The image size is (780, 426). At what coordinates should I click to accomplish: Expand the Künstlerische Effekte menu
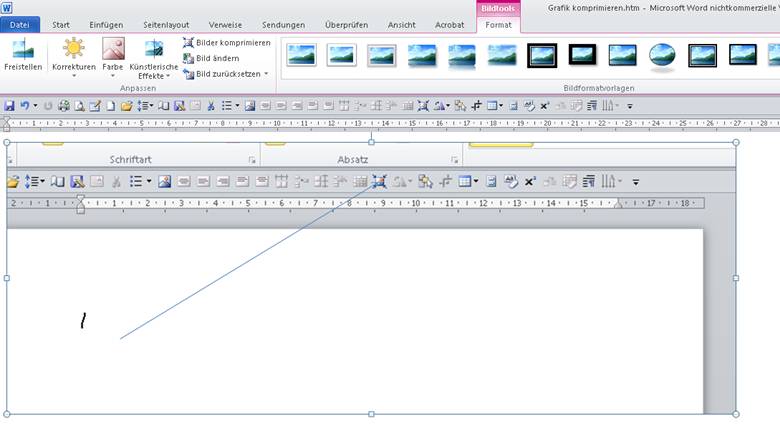pos(153,60)
